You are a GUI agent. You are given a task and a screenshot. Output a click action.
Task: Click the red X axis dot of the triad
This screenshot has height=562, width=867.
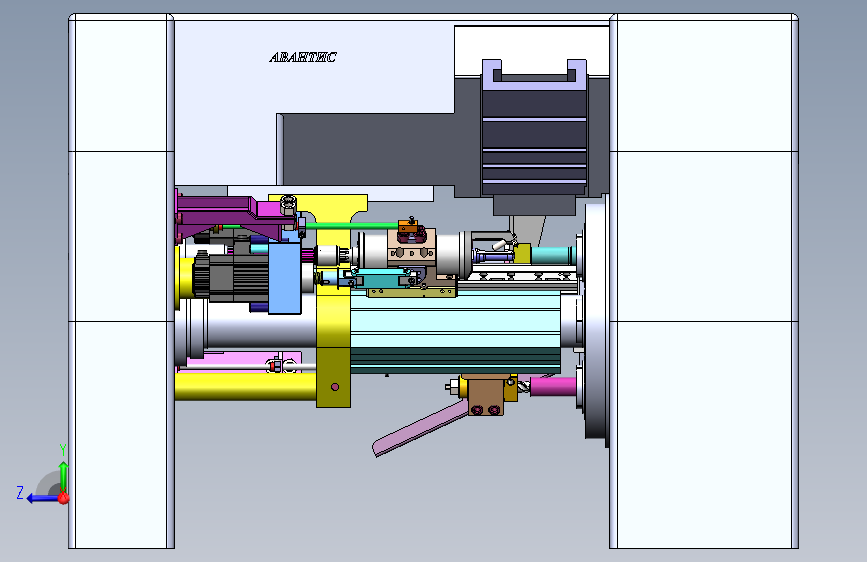click(64, 498)
